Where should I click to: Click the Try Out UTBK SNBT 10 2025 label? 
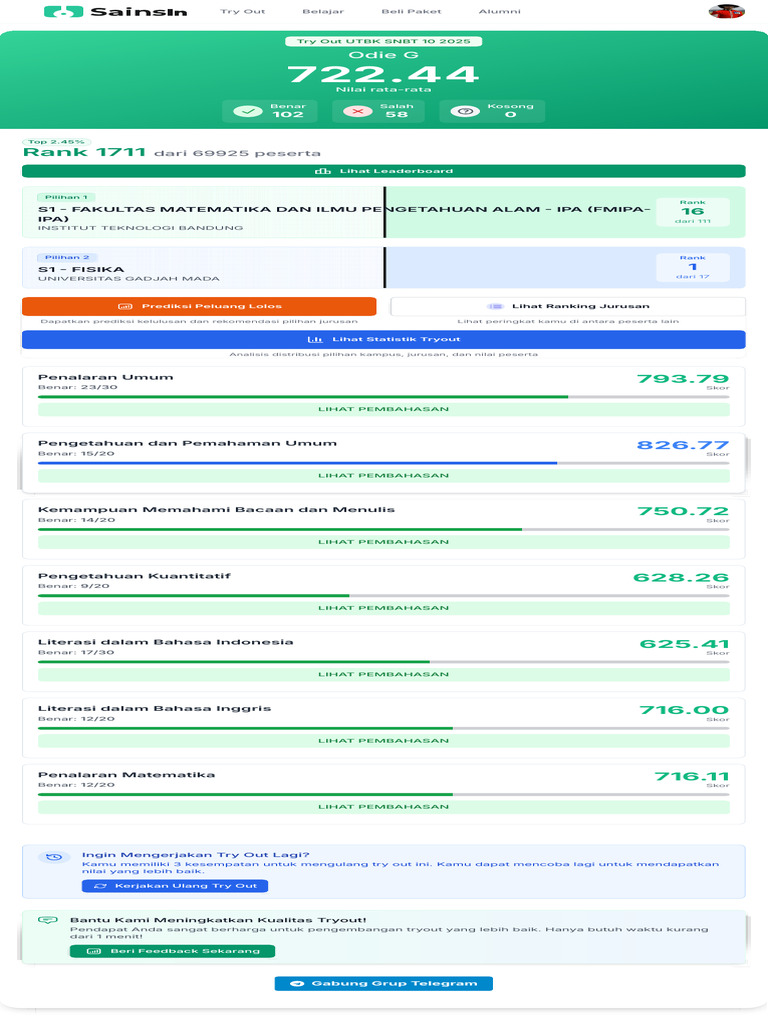(383, 41)
